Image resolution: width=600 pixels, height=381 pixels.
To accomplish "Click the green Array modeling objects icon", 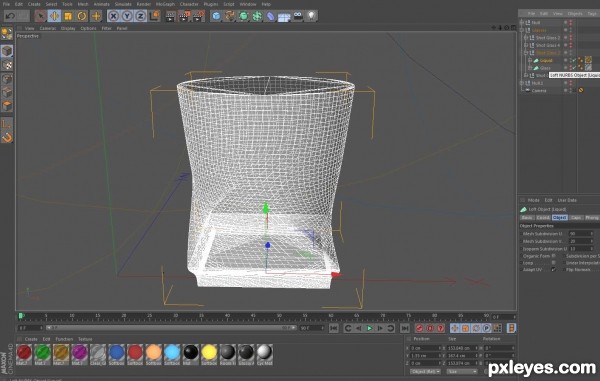I will pos(257,16).
